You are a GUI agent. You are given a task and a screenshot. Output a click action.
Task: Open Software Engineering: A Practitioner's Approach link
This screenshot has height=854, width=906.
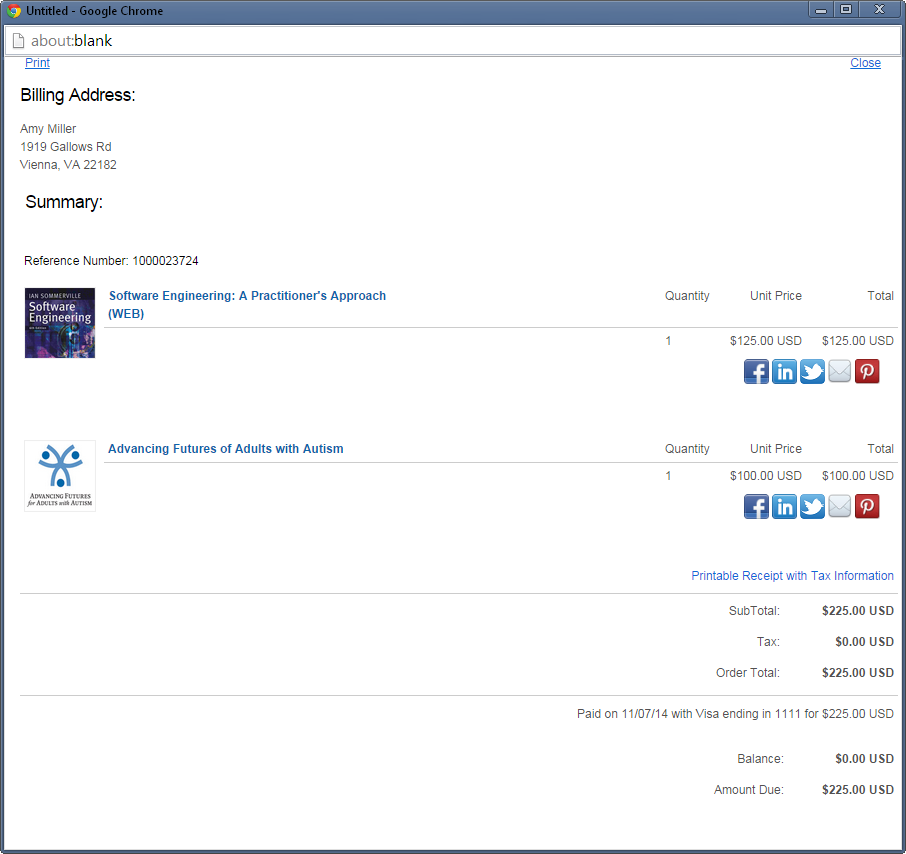(x=247, y=305)
